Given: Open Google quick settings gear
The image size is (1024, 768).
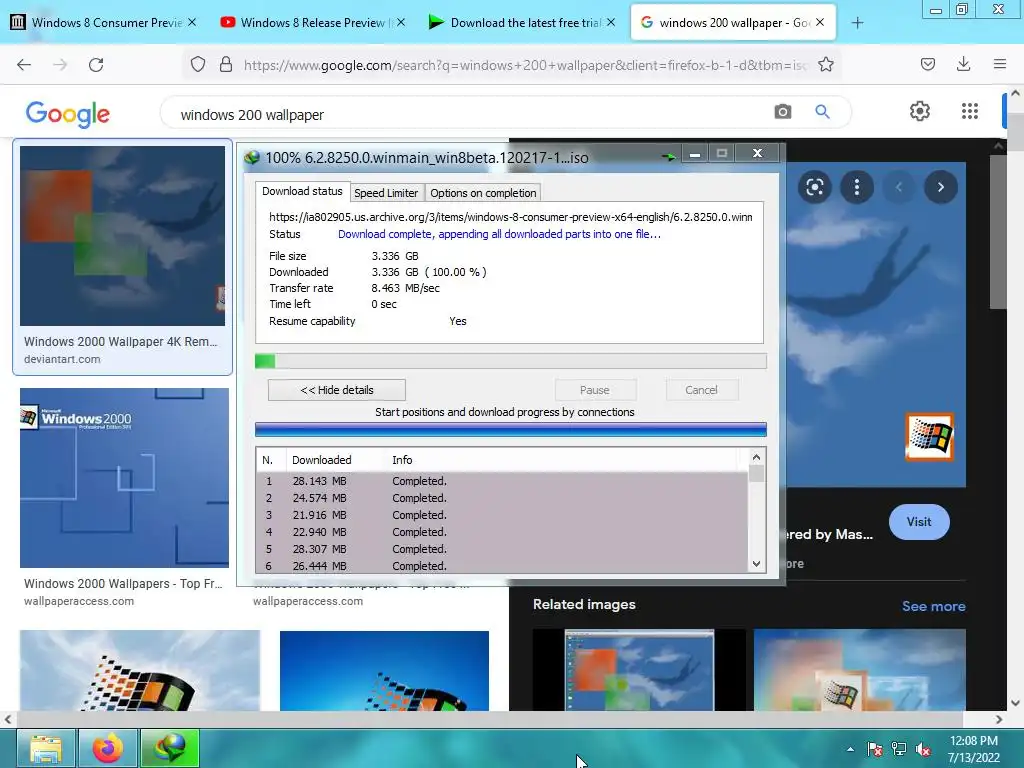Looking at the screenshot, I should pyautogui.click(x=920, y=111).
